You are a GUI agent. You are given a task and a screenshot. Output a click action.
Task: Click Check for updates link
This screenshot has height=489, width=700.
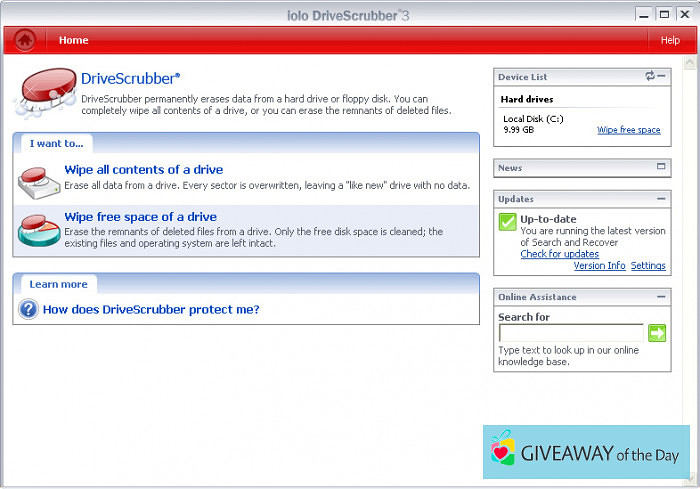559,254
